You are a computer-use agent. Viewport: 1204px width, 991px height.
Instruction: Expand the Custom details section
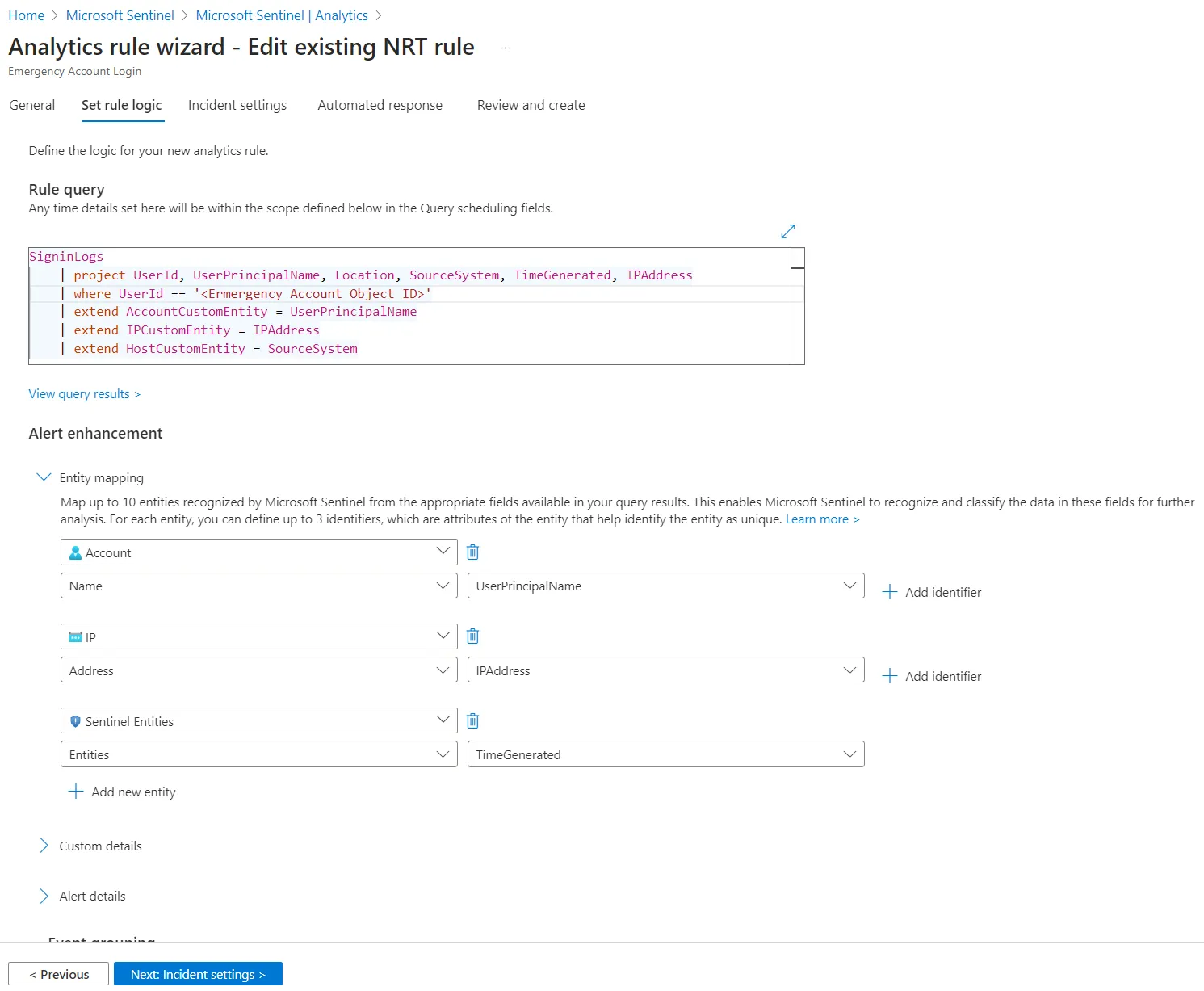(44, 846)
